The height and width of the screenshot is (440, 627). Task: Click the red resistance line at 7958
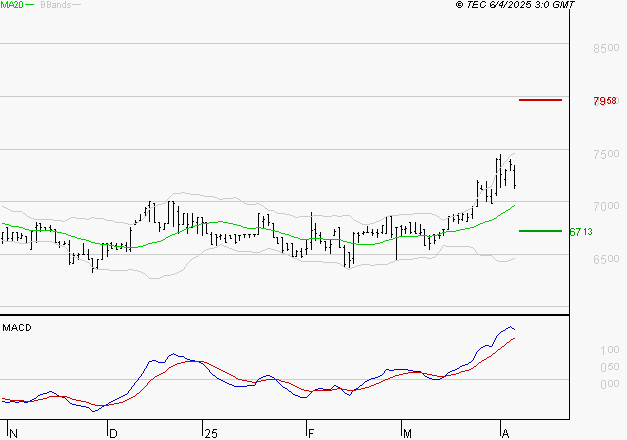click(x=540, y=100)
